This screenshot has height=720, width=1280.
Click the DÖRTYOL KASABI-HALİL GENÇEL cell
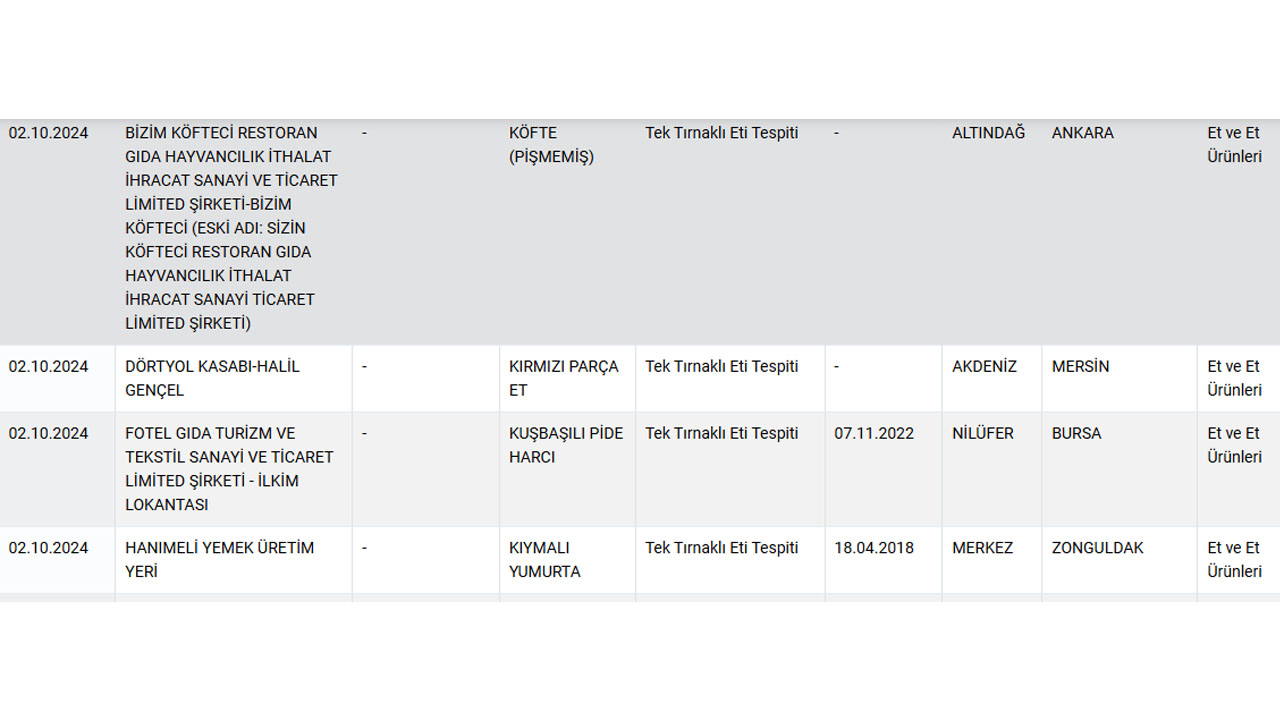point(212,378)
